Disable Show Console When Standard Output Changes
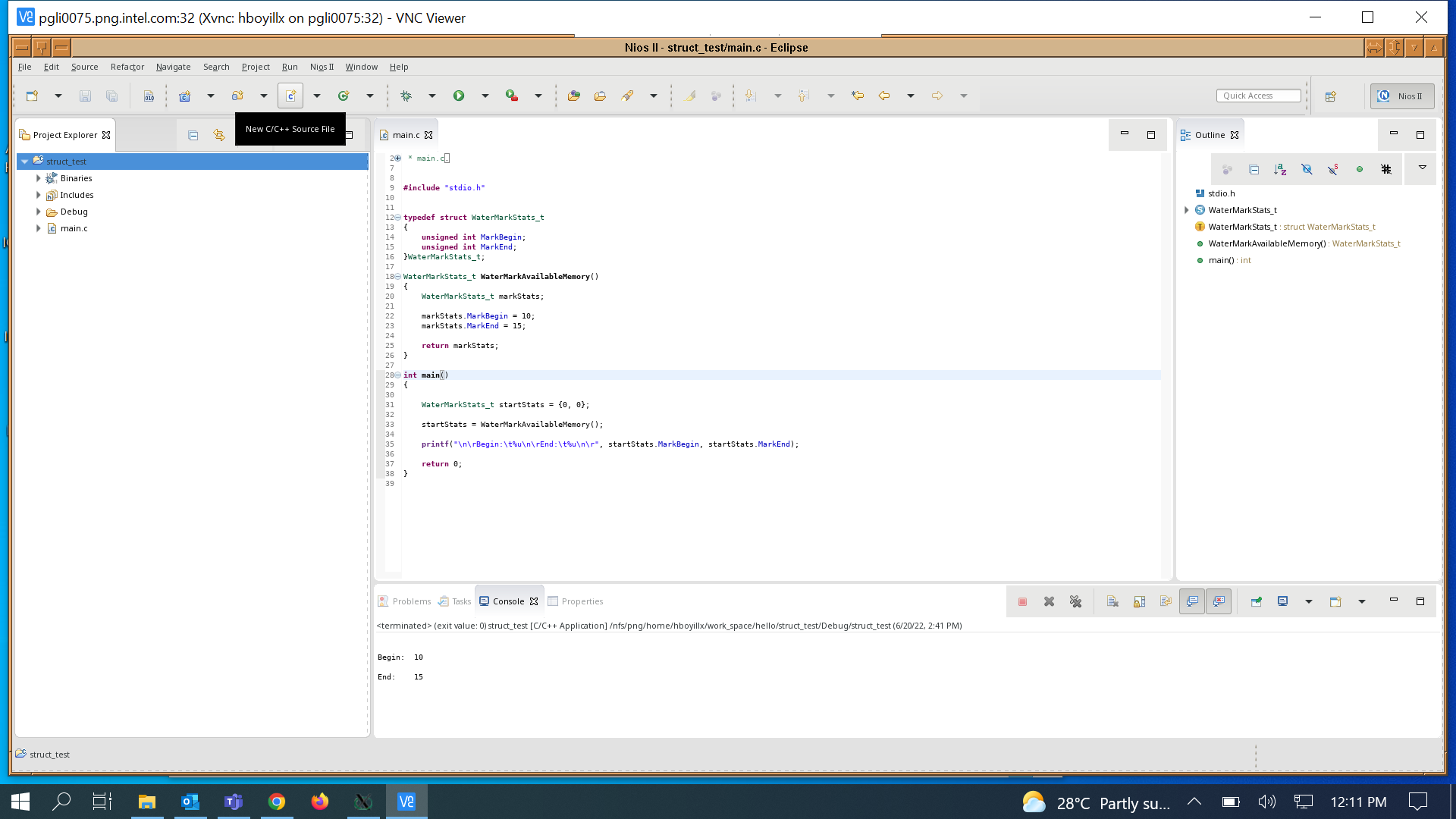The image size is (1456, 819). [x=1192, y=601]
